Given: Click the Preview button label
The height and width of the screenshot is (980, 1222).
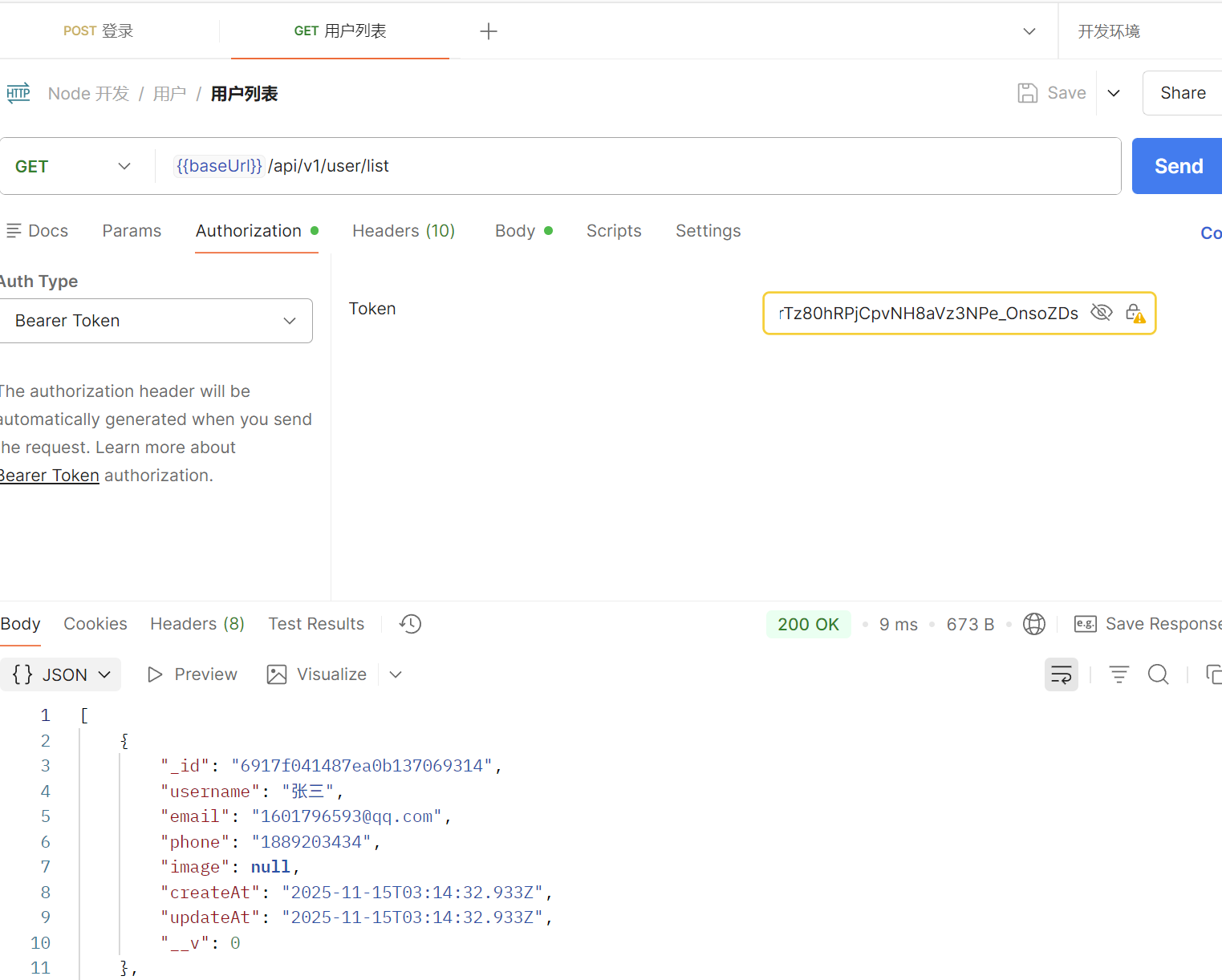Looking at the screenshot, I should [x=206, y=674].
